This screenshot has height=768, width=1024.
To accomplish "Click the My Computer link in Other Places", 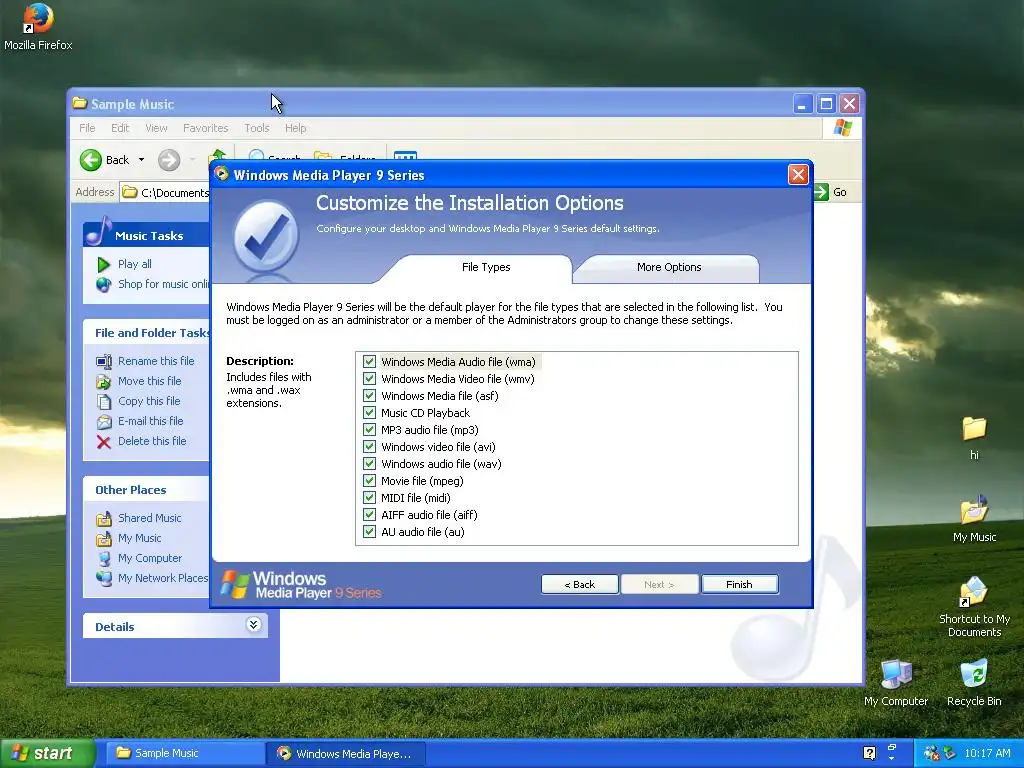I will click(x=150, y=558).
